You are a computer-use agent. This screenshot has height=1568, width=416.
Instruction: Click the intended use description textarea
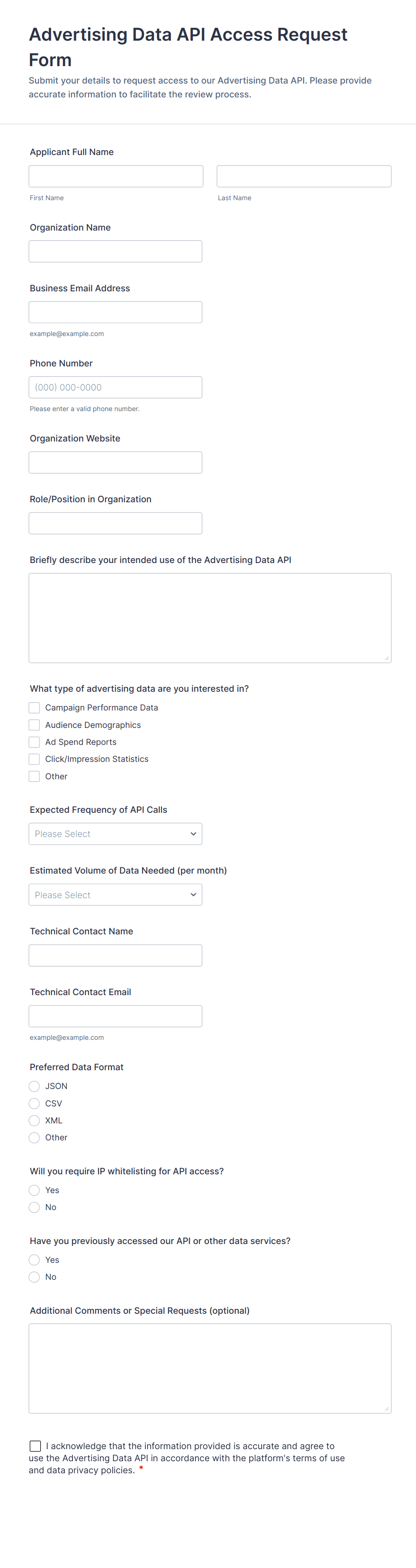click(209, 618)
